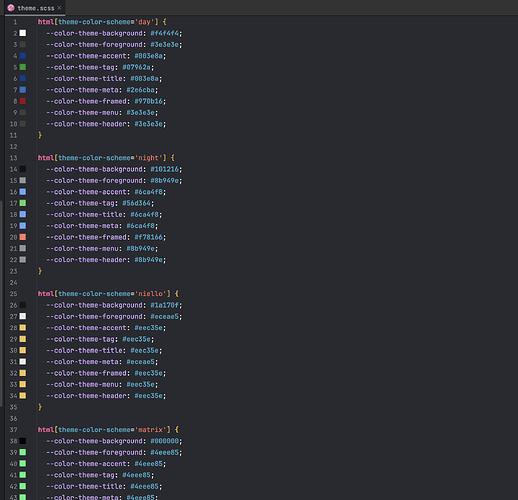Open light blue swatch on line 18
Image resolution: width=518 pixels, height=500 pixels.
click(23, 214)
